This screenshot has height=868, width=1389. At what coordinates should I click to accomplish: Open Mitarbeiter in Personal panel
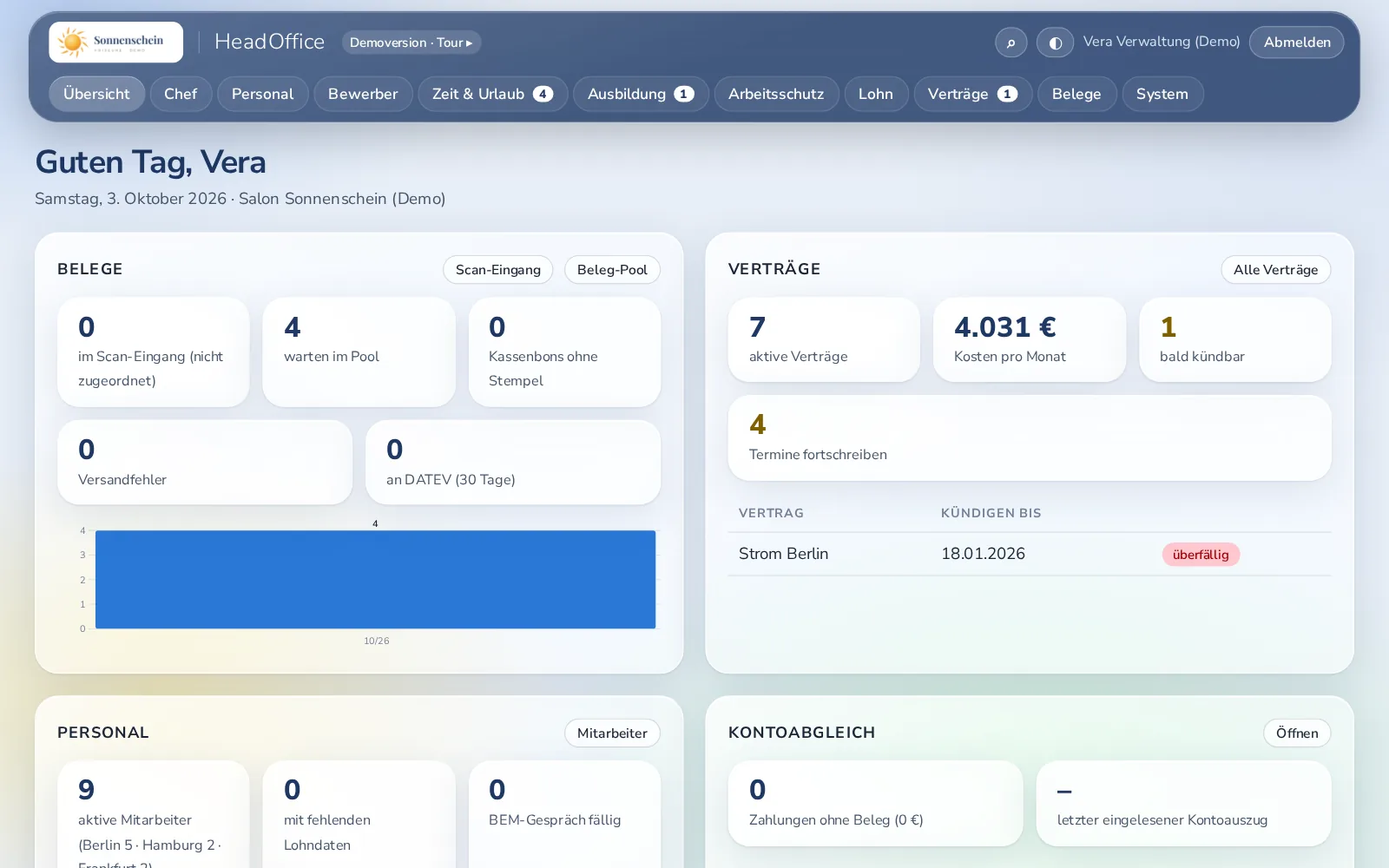[612, 733]
